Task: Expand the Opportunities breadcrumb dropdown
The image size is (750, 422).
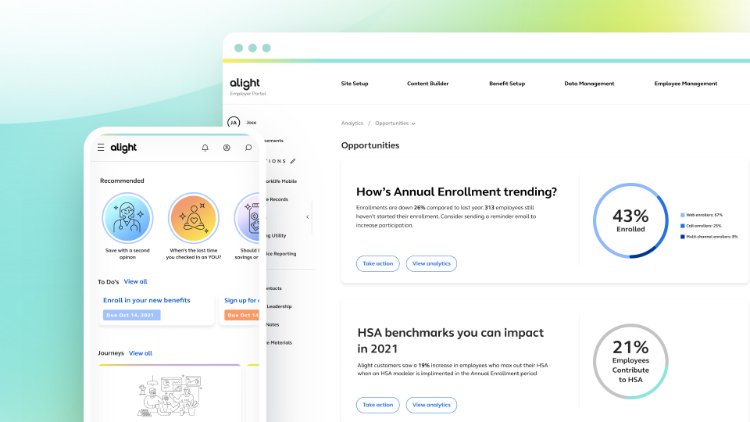Action: pyautogui.click(x=395, y=123)
